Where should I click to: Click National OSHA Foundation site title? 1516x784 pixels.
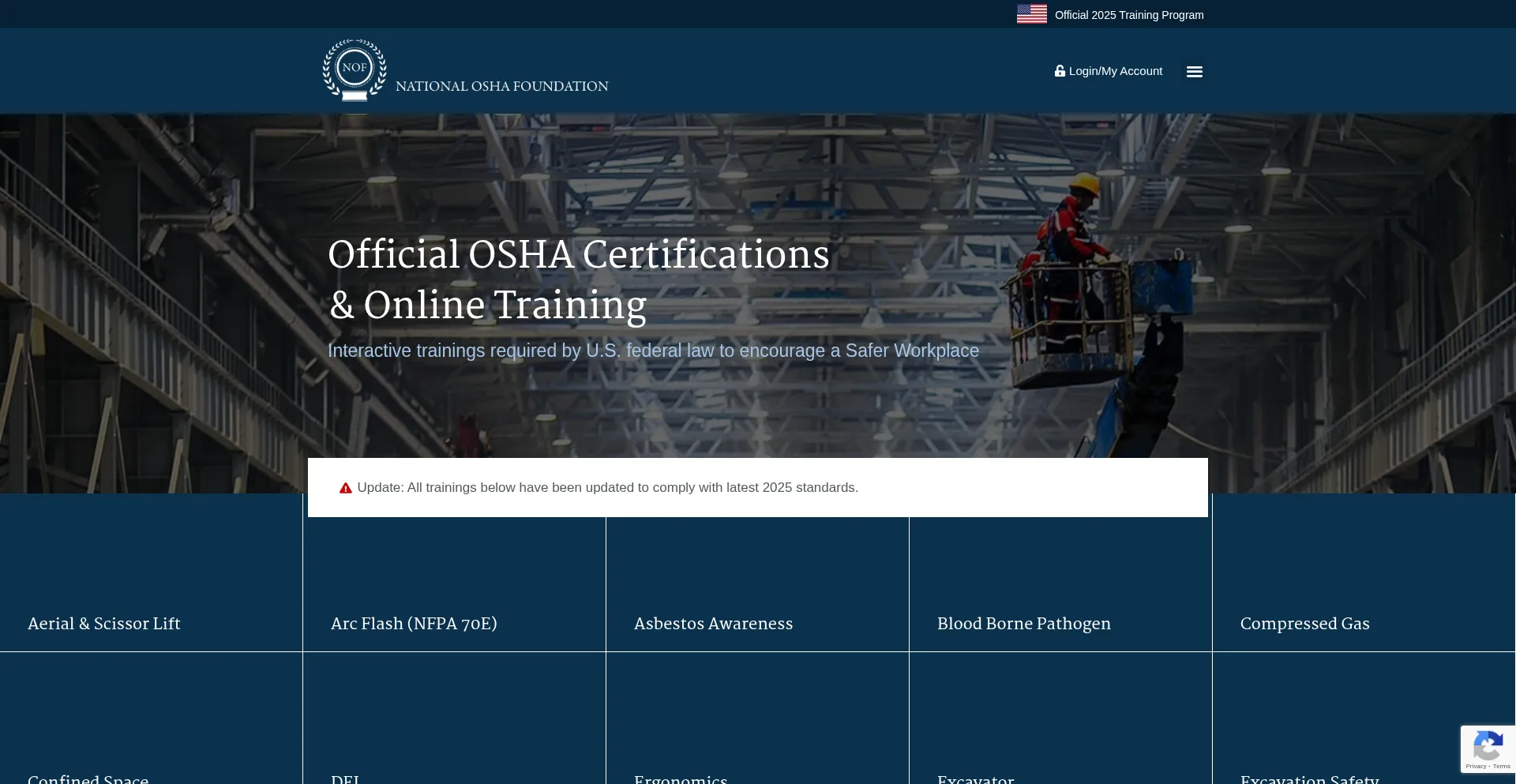(x=501, y=86)
